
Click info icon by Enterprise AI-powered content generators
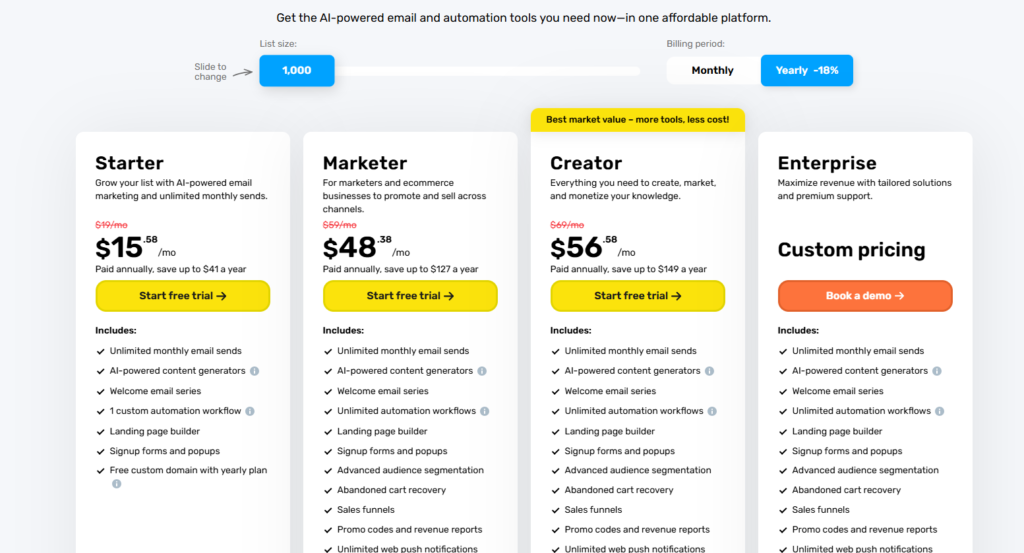point(937,371)
